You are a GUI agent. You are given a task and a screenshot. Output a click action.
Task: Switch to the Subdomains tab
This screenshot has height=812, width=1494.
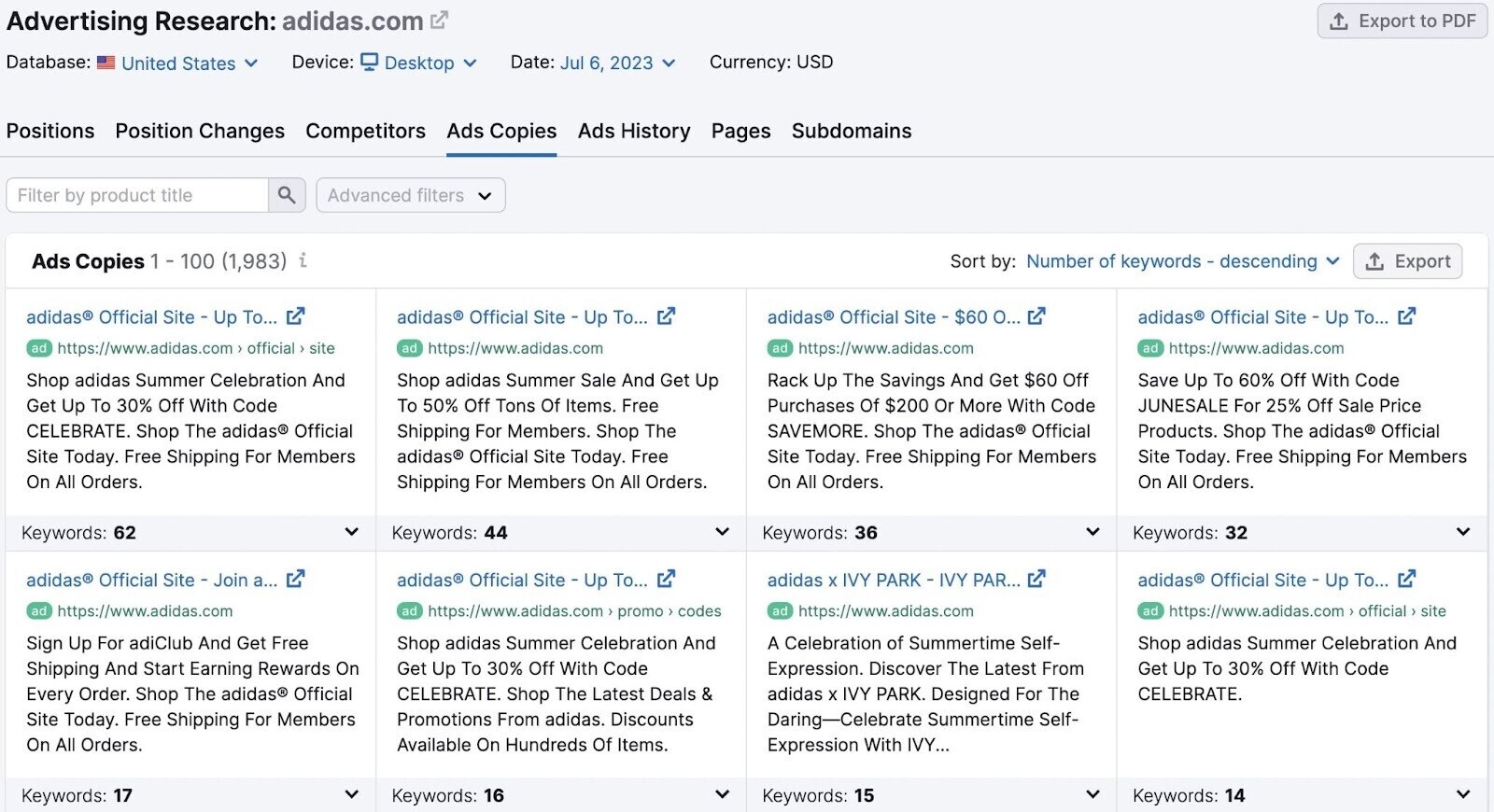click(852, 131)
